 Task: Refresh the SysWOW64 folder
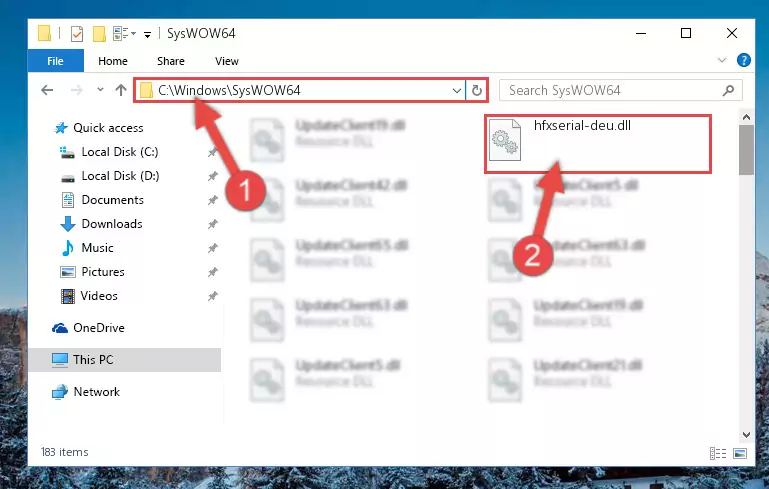coord(476,91)
